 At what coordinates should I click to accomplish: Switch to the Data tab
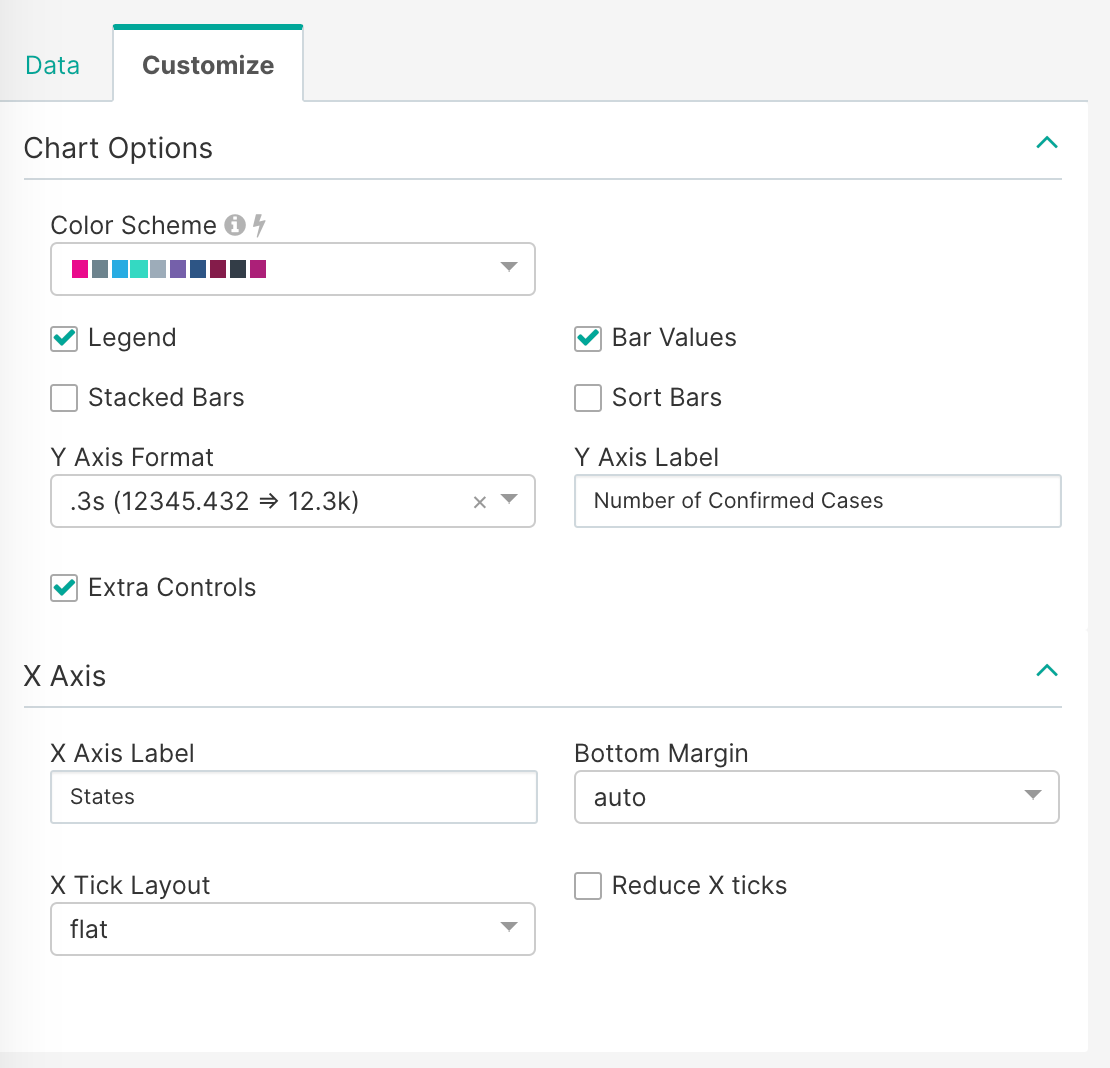[54, 64]
